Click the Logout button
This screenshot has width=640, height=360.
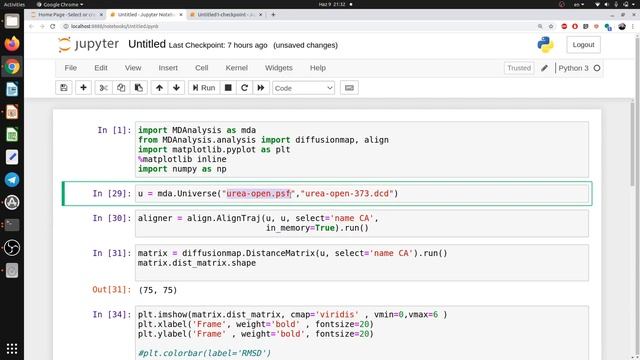(583, 45)
